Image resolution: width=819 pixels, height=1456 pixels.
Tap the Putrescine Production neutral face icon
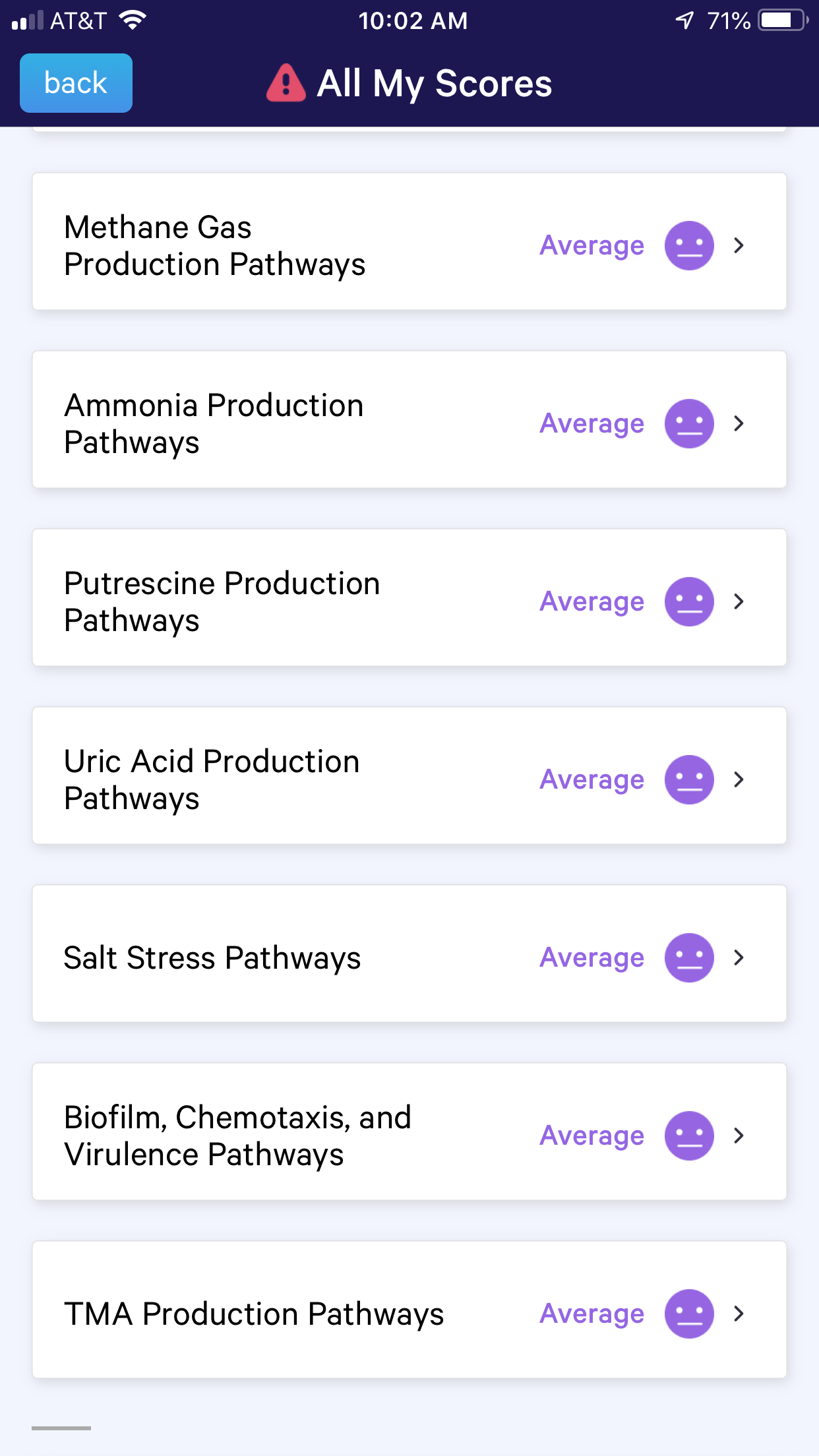[689, 601]
